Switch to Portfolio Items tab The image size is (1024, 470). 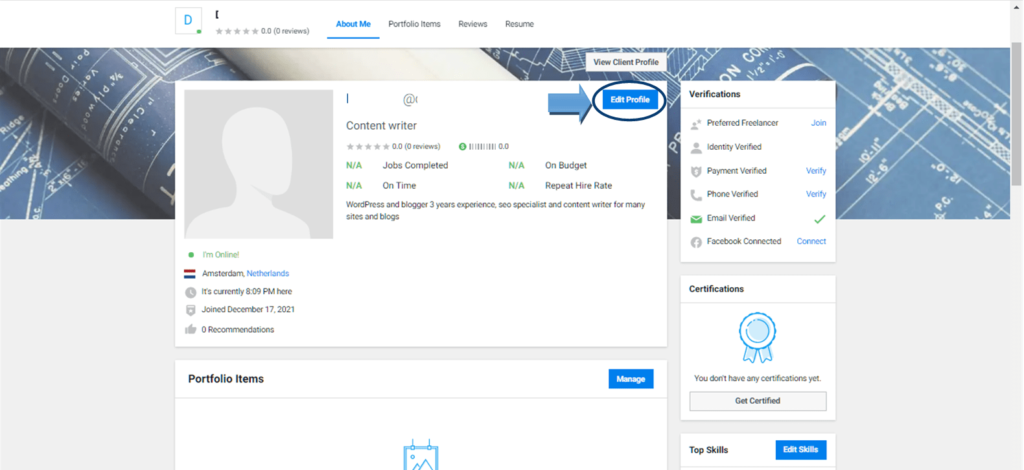pos(414,24)
